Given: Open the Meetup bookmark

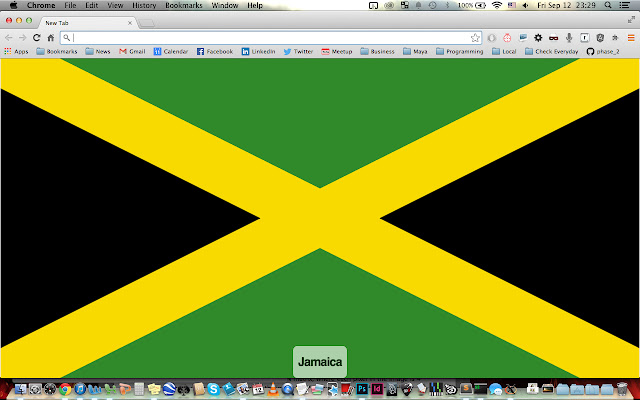Looking at the screenshot, I should click(x=337, y=51).
